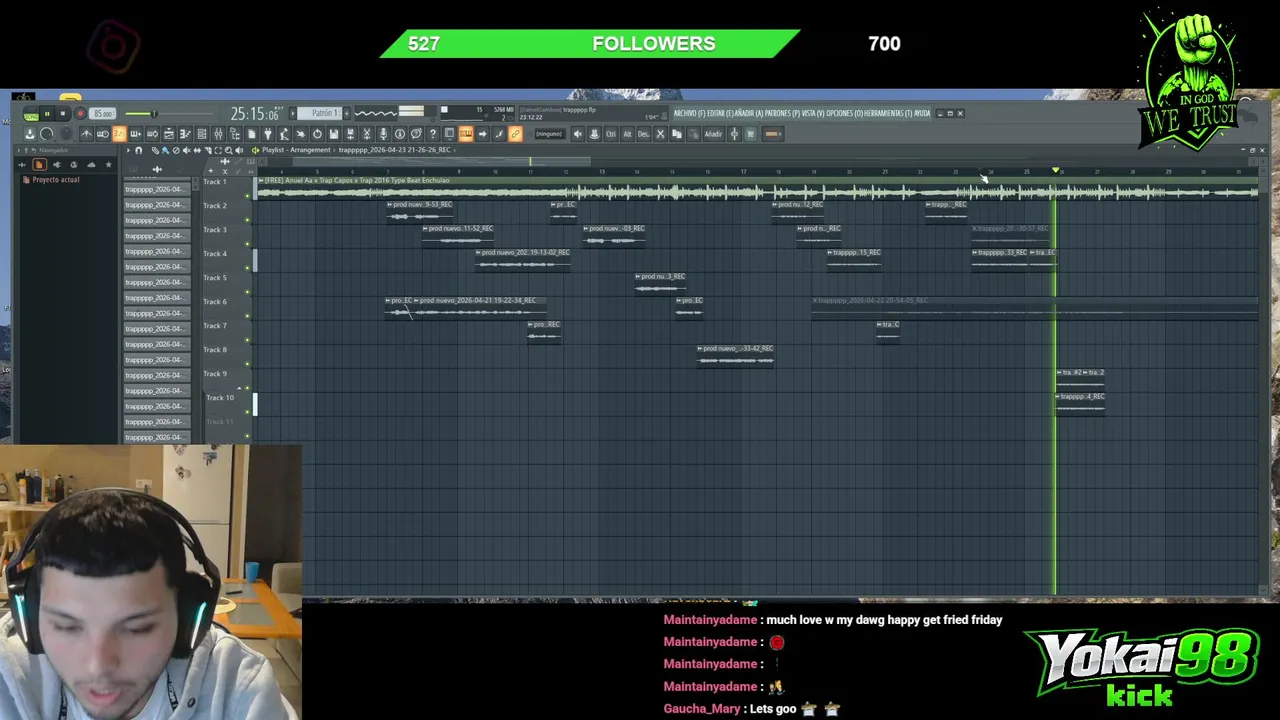1280x720 pixels.
Task: Select the playlist paint brush tool
Action: (x=166, y=150)
